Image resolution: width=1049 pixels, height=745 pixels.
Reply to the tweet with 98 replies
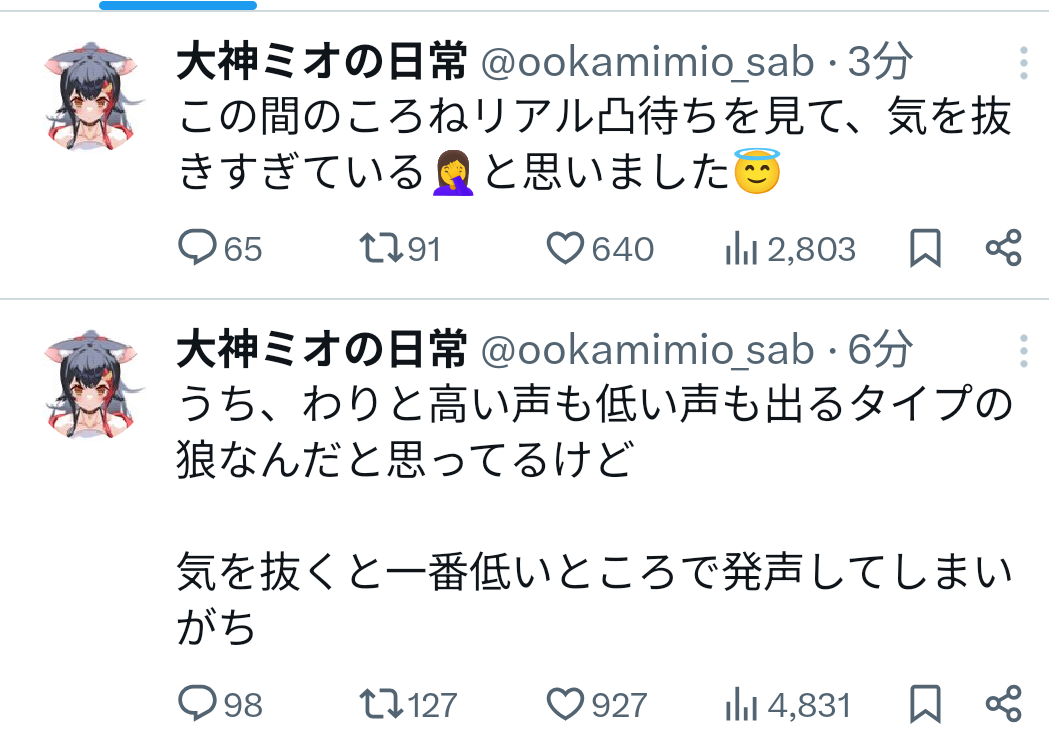point(197,705)
